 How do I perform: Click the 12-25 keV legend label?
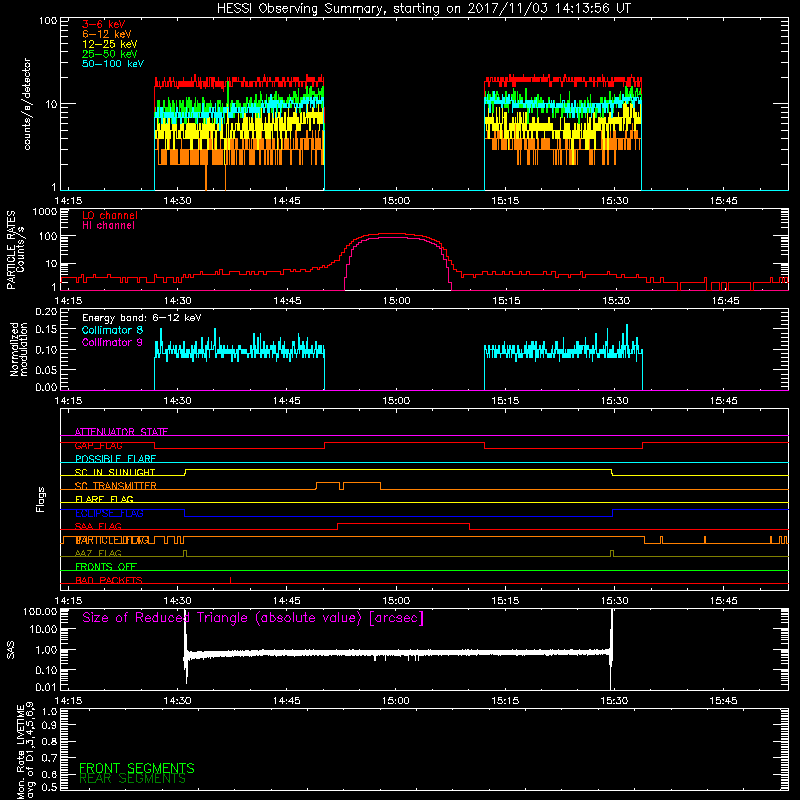(110, 44)
